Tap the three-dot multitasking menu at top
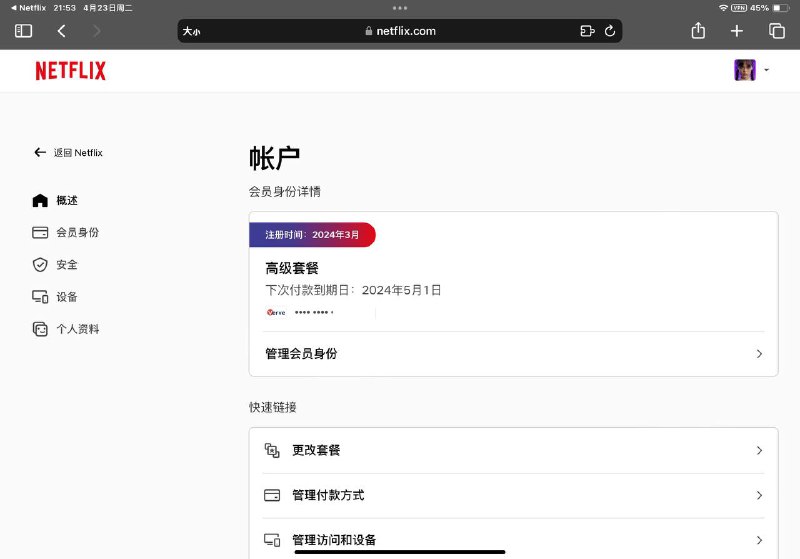The width and height of the screenshot is (800, 559). (x=400, y=8)
